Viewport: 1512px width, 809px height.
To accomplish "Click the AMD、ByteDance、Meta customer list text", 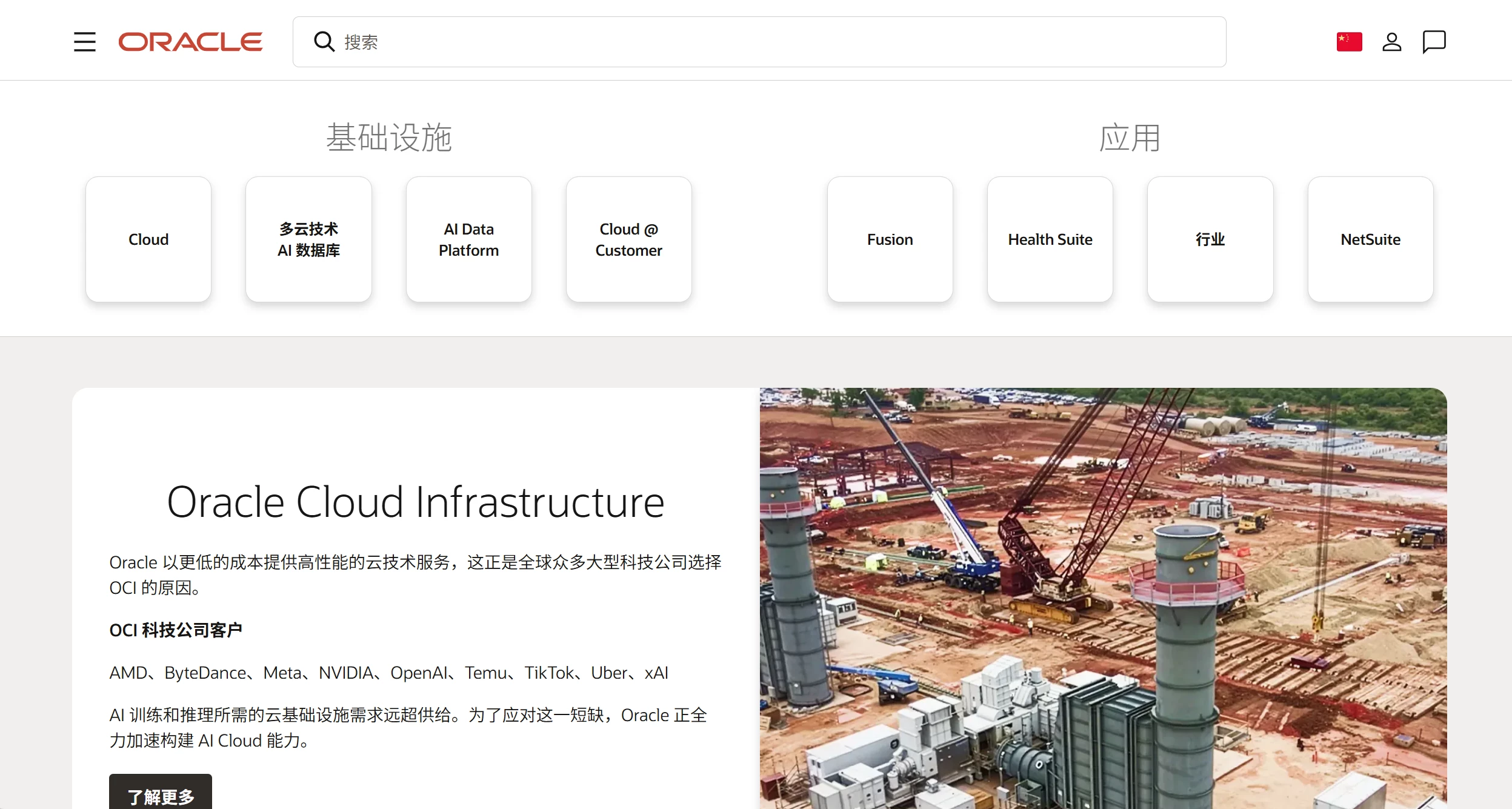I will tap(388, 673).
